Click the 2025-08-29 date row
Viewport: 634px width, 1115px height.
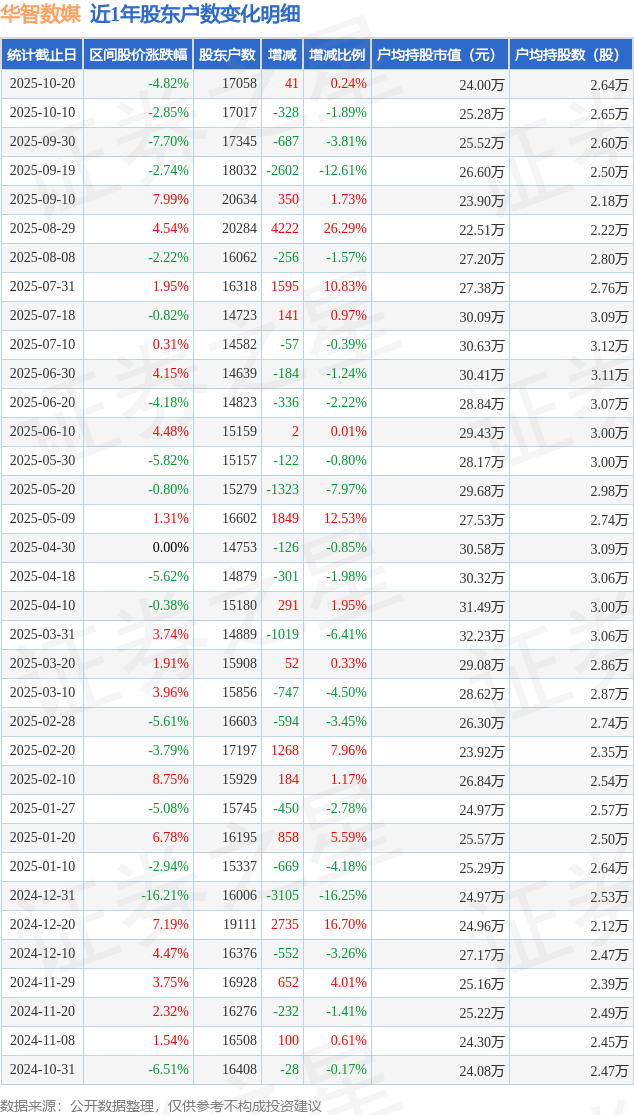point(42,229)
